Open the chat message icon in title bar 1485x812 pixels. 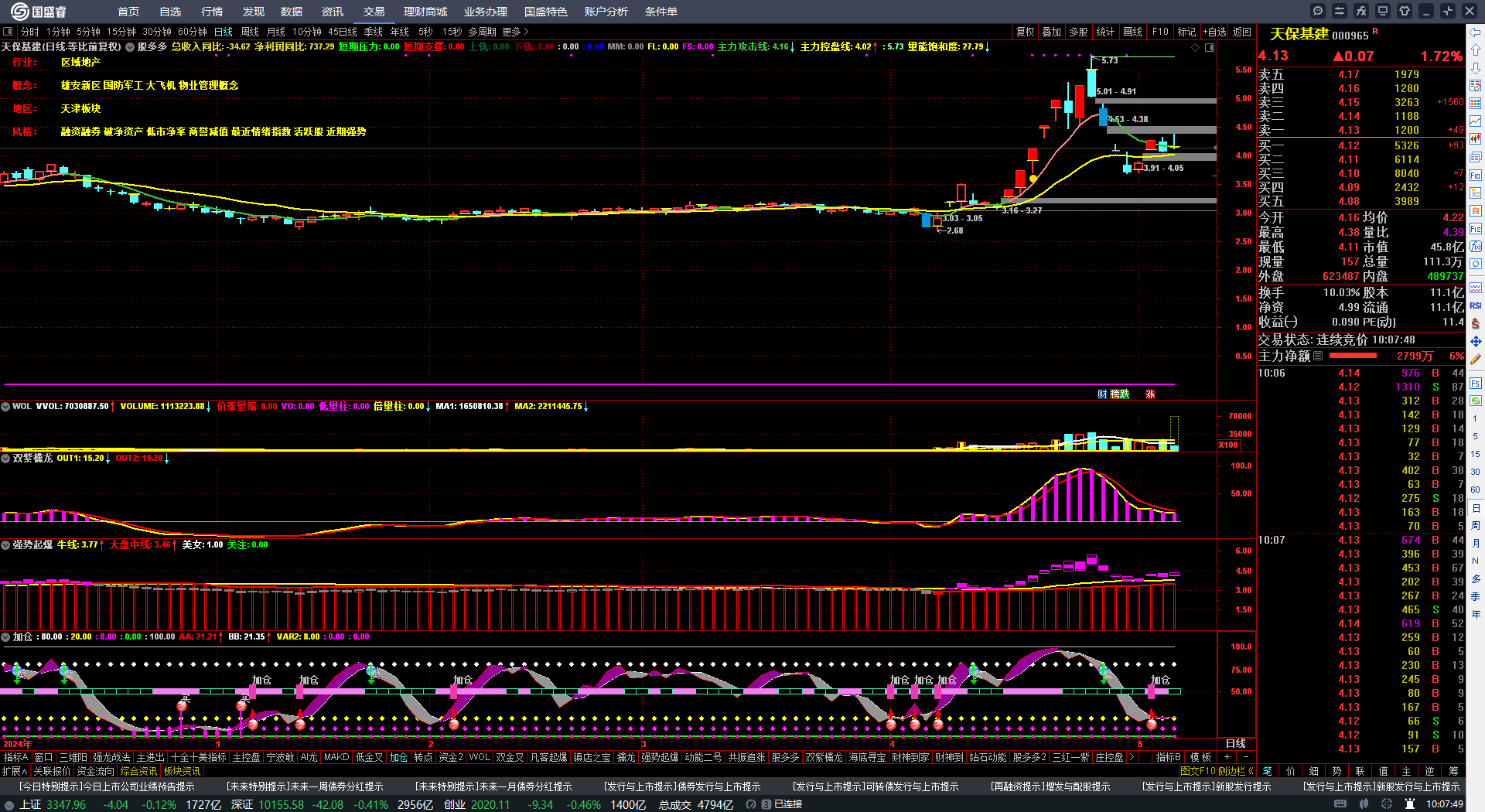(1318, 11)
